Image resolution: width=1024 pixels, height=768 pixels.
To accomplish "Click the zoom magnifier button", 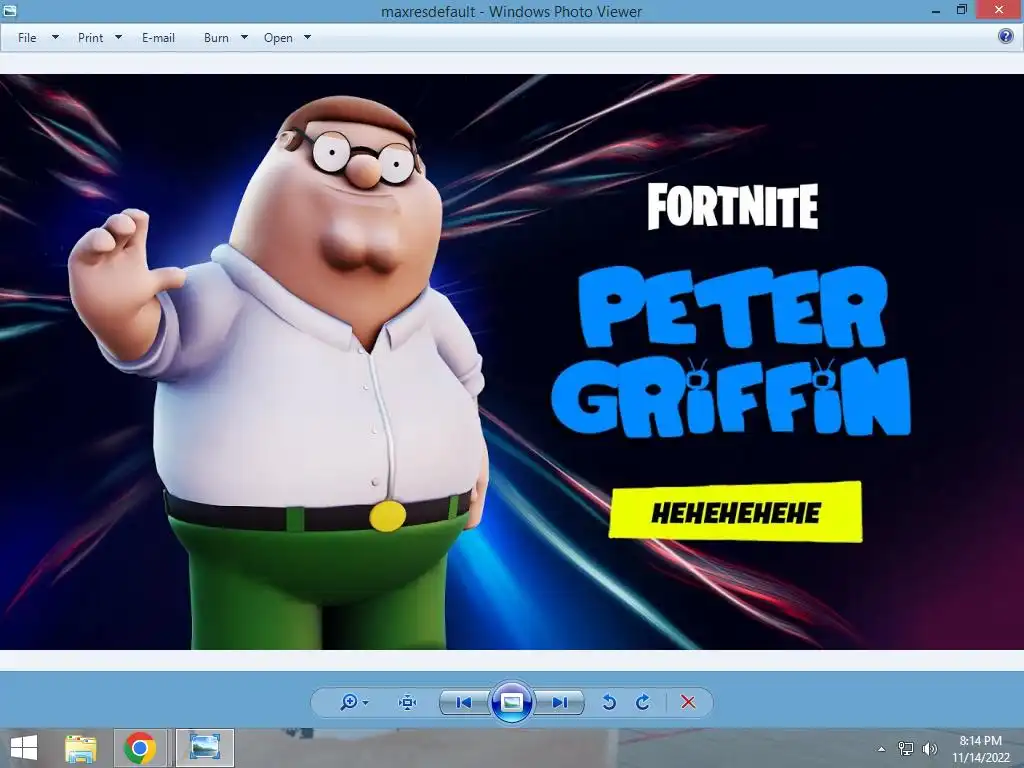I will click(x=349, y=702).
